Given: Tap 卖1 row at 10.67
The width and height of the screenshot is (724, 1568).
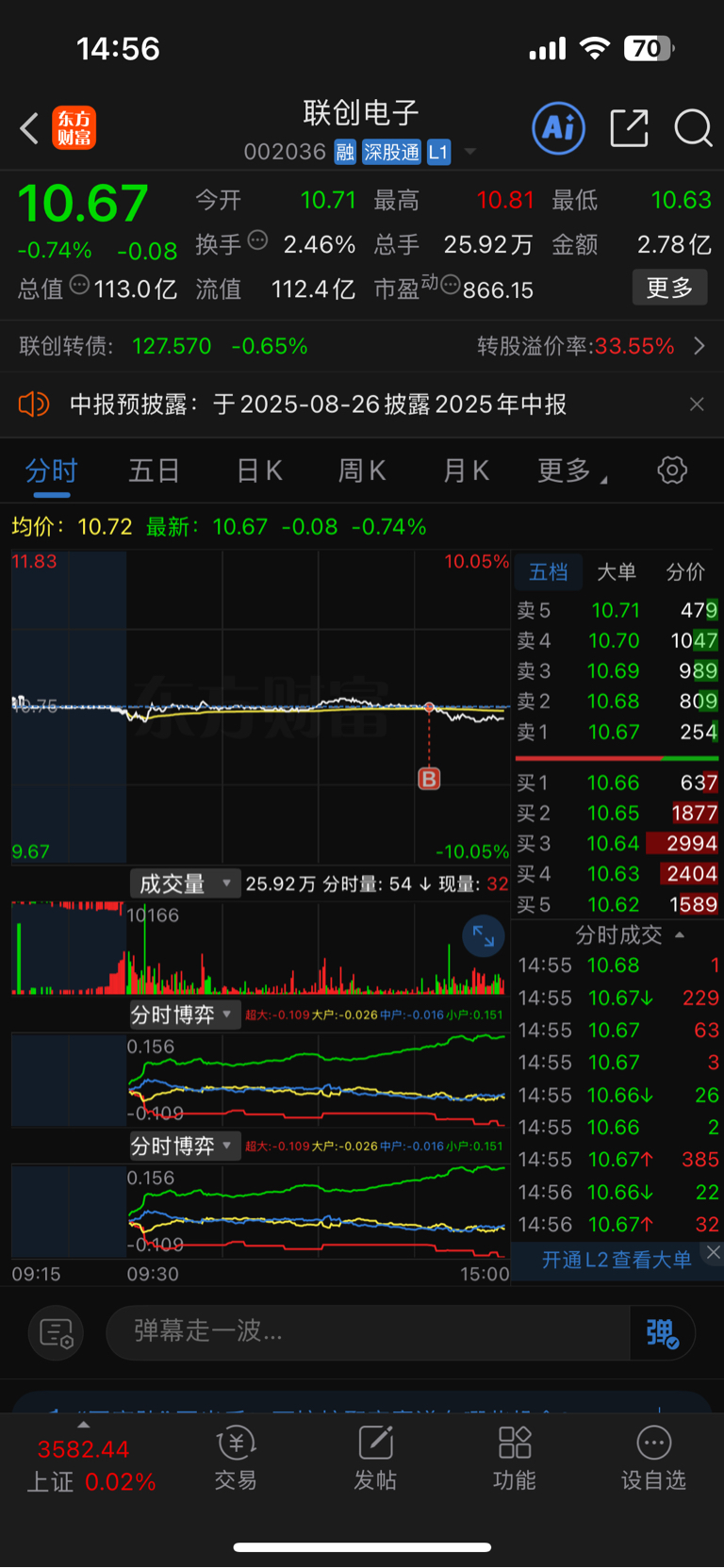Looking at the screenshot, I should (617, 732).
